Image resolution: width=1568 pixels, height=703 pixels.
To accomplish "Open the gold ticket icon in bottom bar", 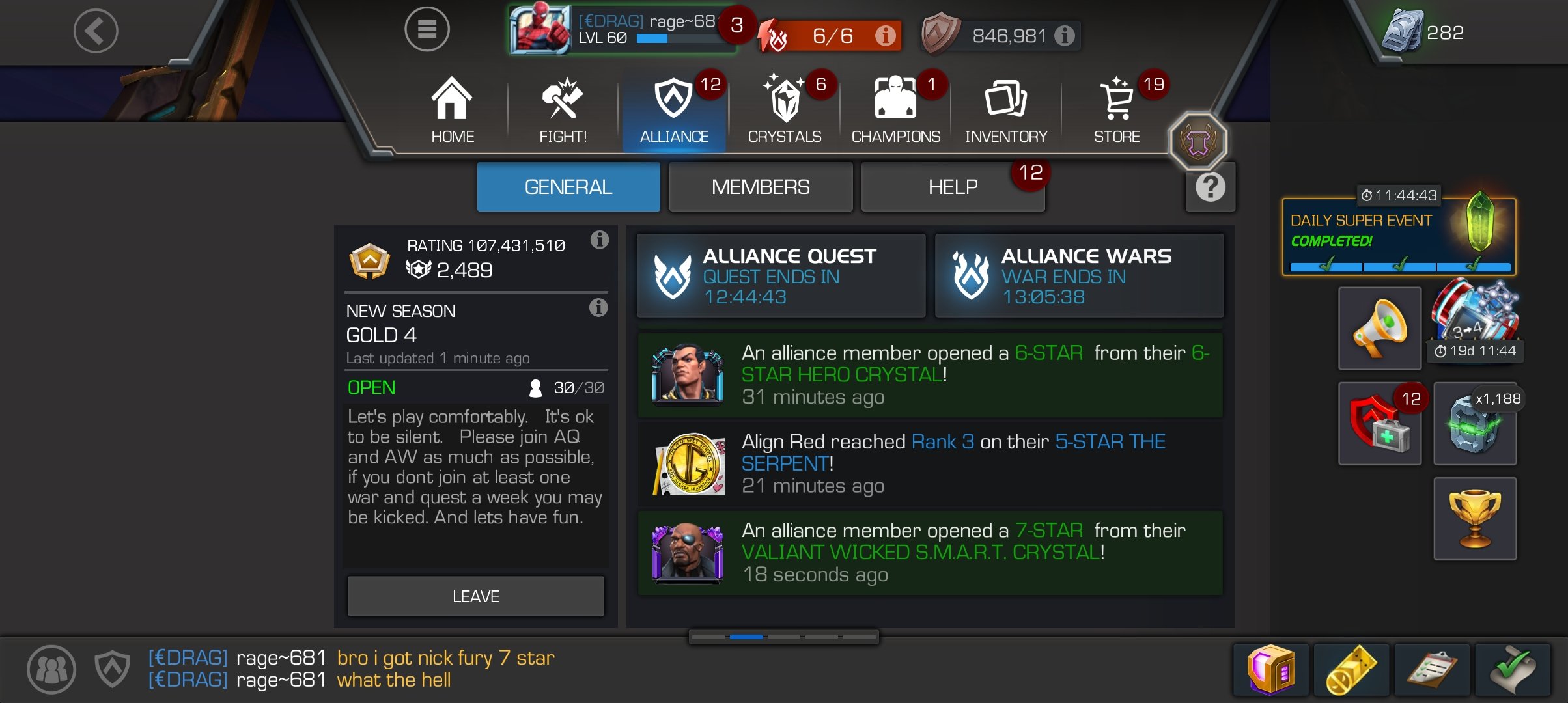I will tap(1351, 669).
